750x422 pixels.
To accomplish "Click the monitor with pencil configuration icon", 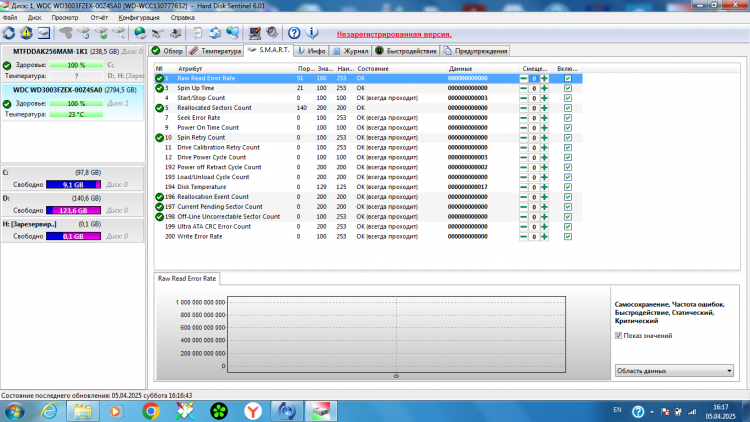I will coord(254,33).
